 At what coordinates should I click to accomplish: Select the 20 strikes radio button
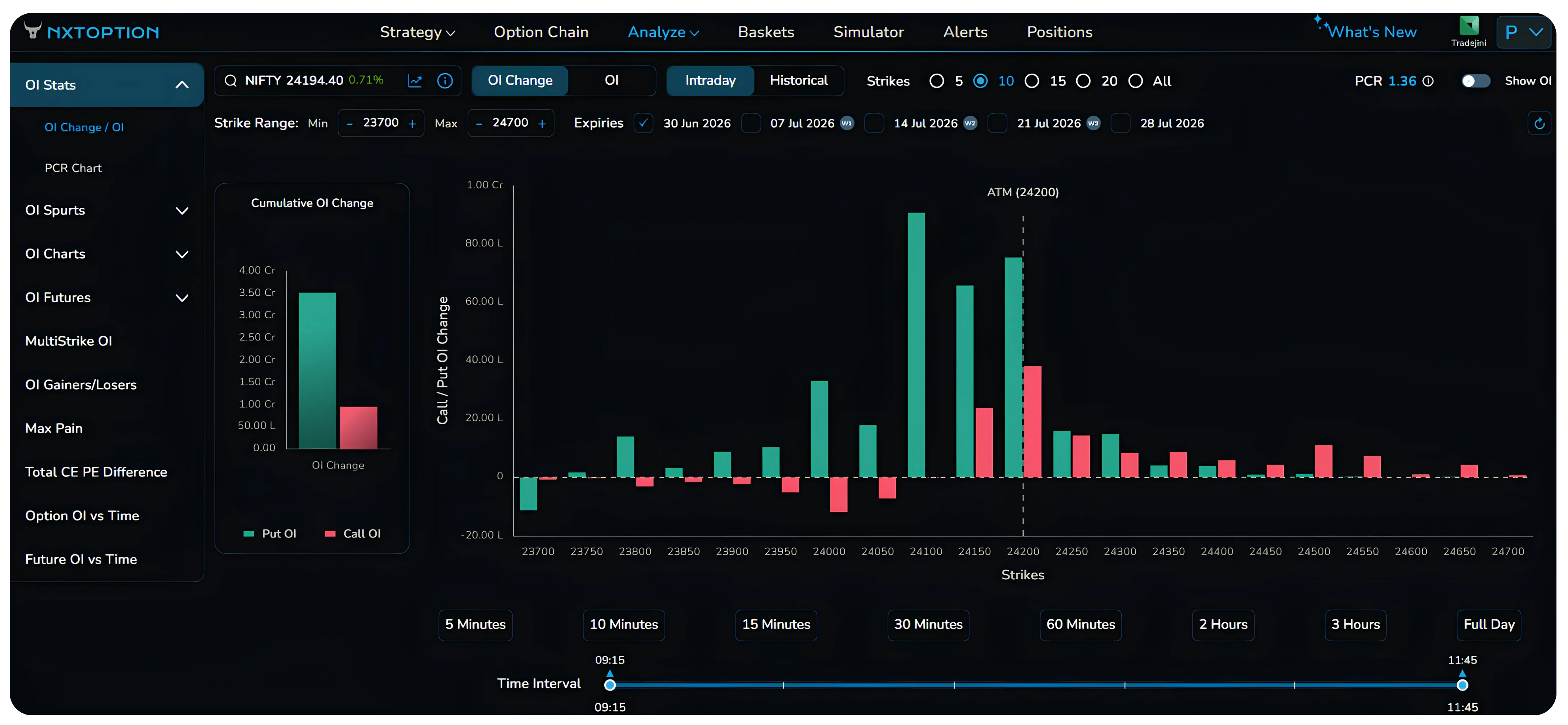pos(1083,81)
